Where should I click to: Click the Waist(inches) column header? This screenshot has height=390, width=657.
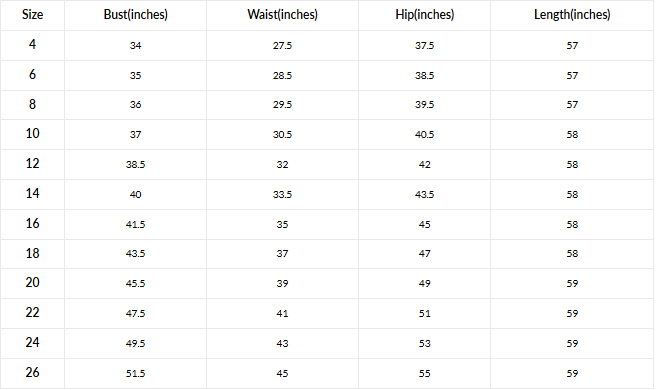click(282, 15)
